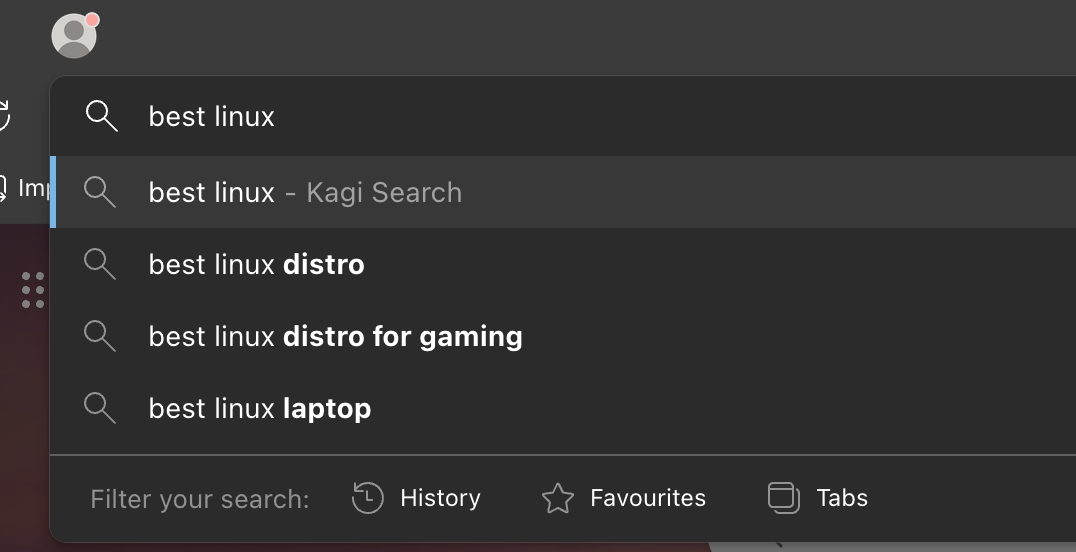Click the reload page icon
Image resolution: width=1076 pixels, height=552 pixels.
point(4,116)
